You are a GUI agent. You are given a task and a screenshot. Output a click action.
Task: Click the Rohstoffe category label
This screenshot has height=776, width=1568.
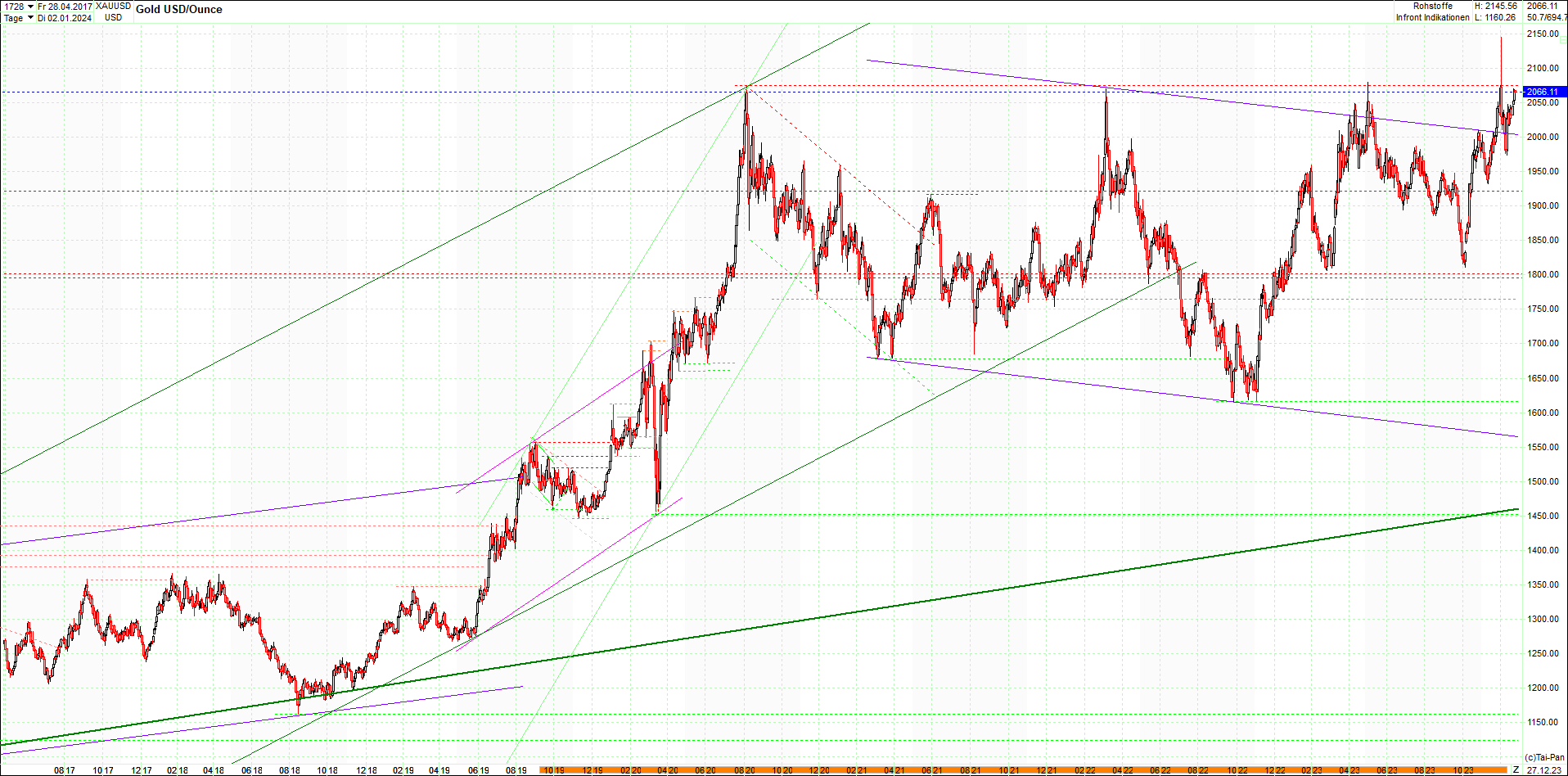[1433, 6]
